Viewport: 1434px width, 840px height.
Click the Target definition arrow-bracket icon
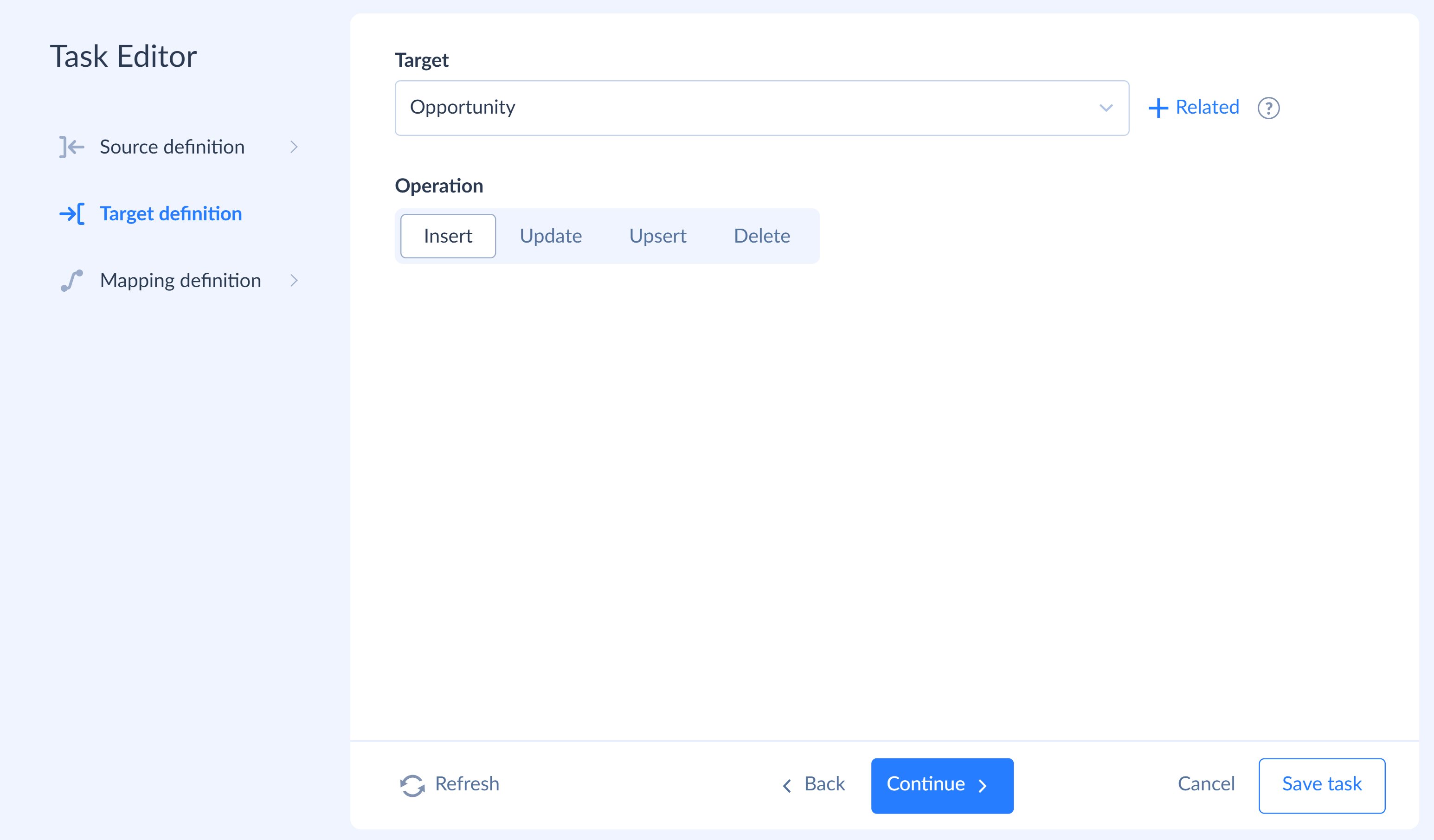72,214
